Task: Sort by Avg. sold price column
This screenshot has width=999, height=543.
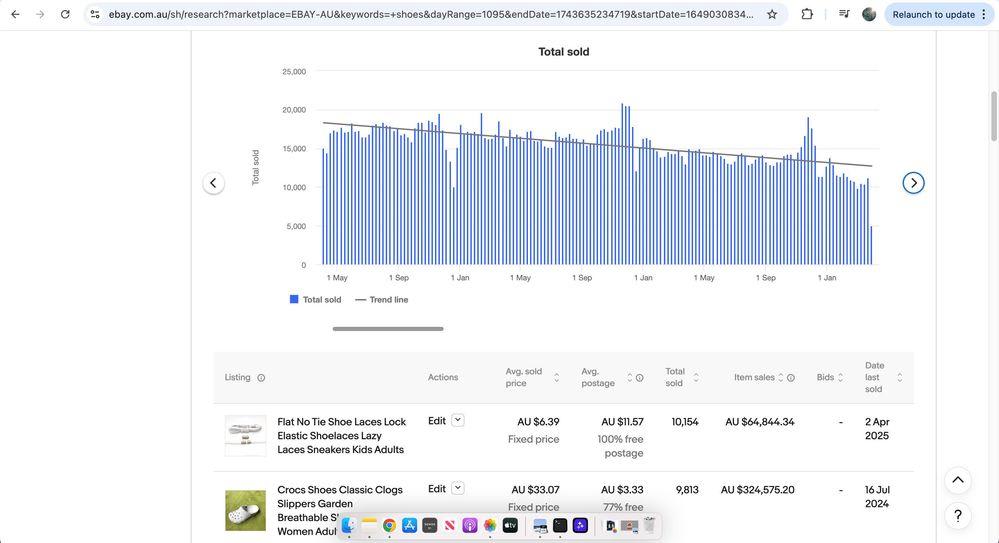Action: pyautogui.click(x=556, y=377)
